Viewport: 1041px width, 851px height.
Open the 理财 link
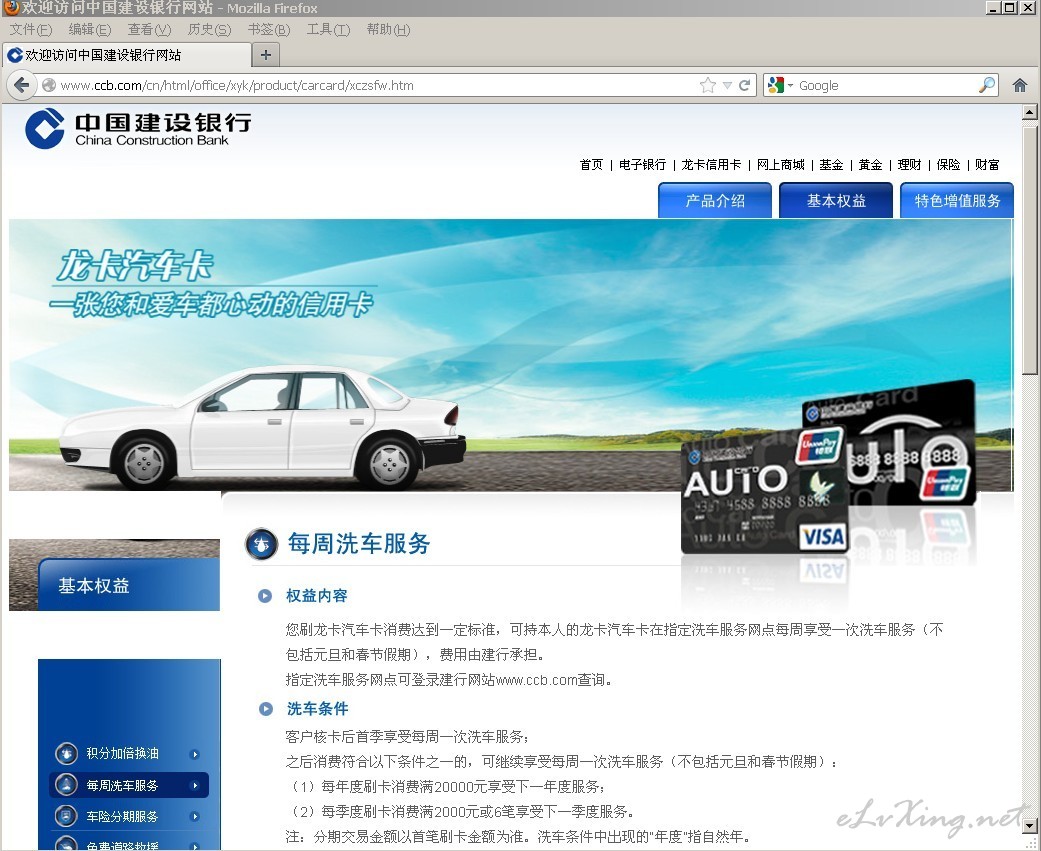click(909, 165)
